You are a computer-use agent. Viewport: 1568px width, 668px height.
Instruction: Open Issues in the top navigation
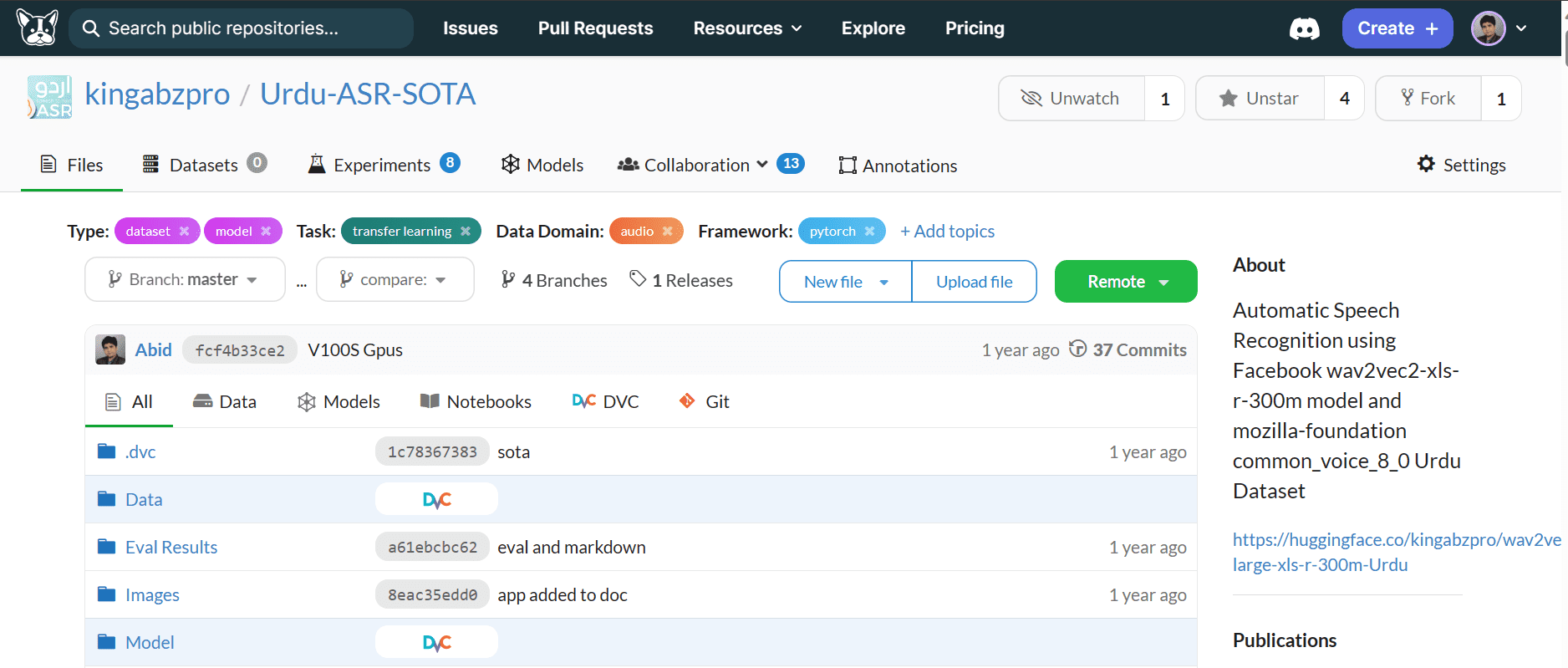[471, 28]
